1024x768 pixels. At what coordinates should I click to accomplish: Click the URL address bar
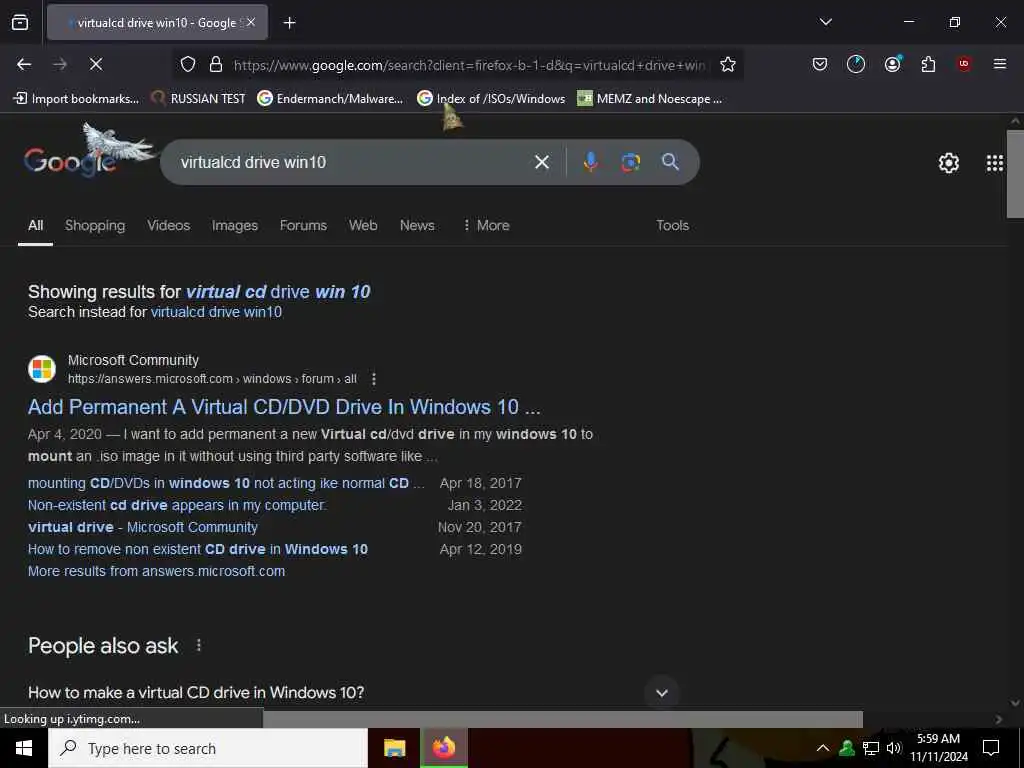click(x=469, y=65)
